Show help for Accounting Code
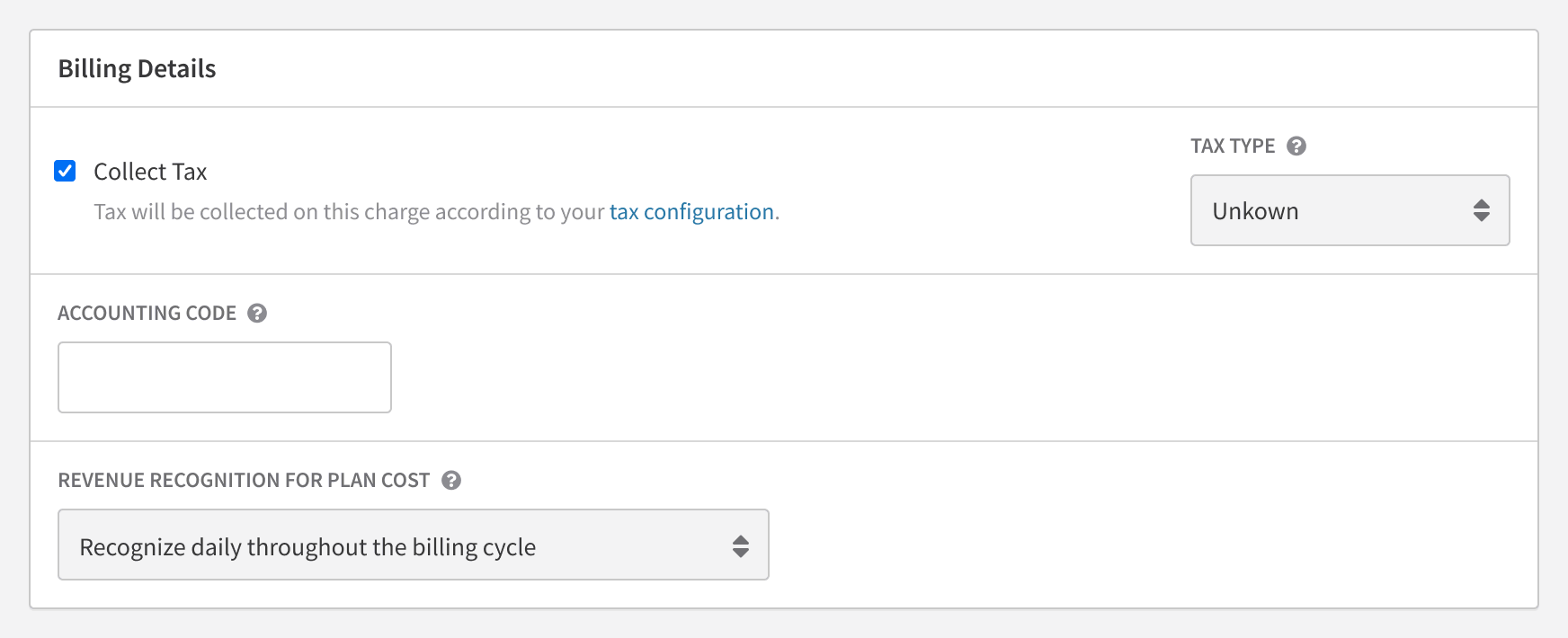The image size is (1568, 638). coord(257,313)
